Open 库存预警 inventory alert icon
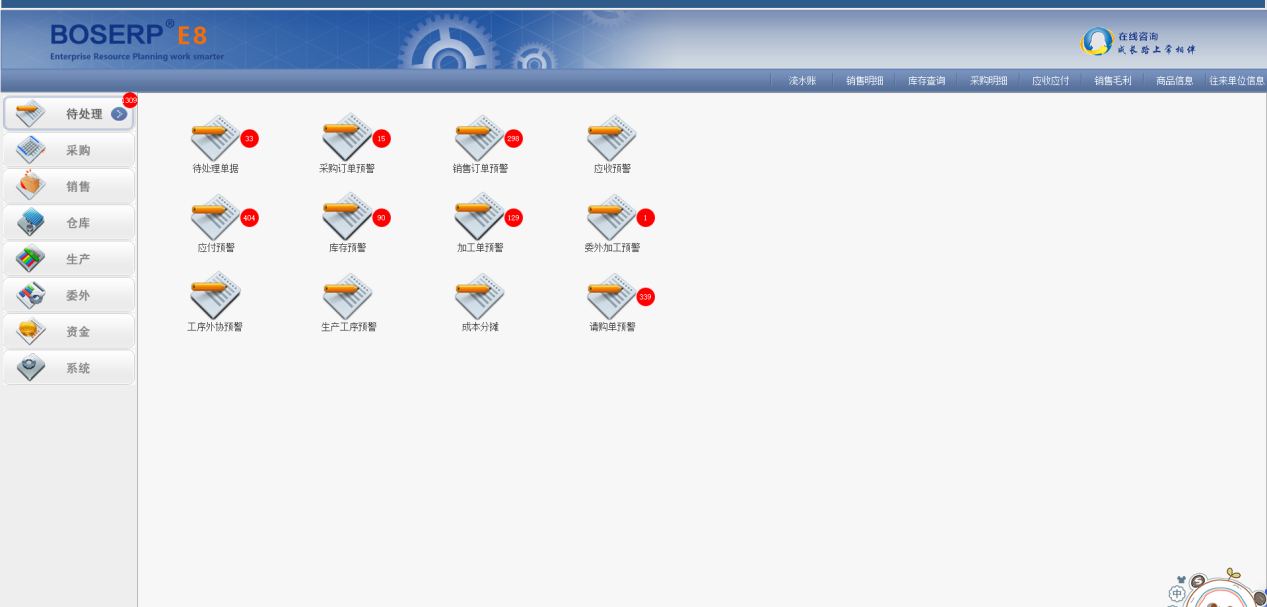Viewport: 1267px width, 607px height. pos(347,217)
